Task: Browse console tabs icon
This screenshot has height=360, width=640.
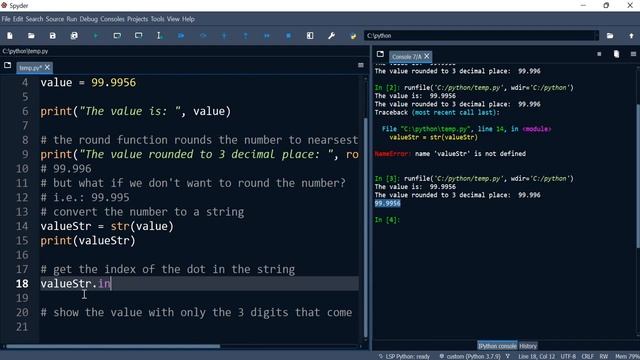Action: [380, 54]
